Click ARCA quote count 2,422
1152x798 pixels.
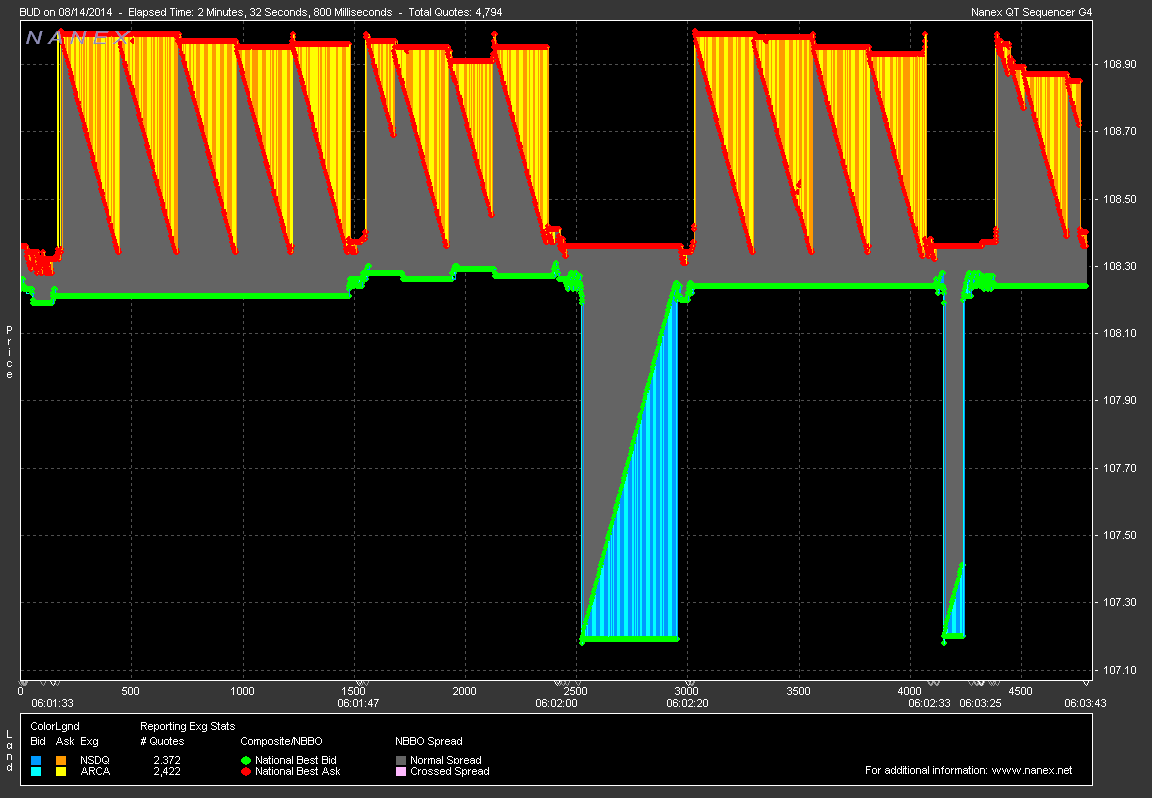(167, 772)
